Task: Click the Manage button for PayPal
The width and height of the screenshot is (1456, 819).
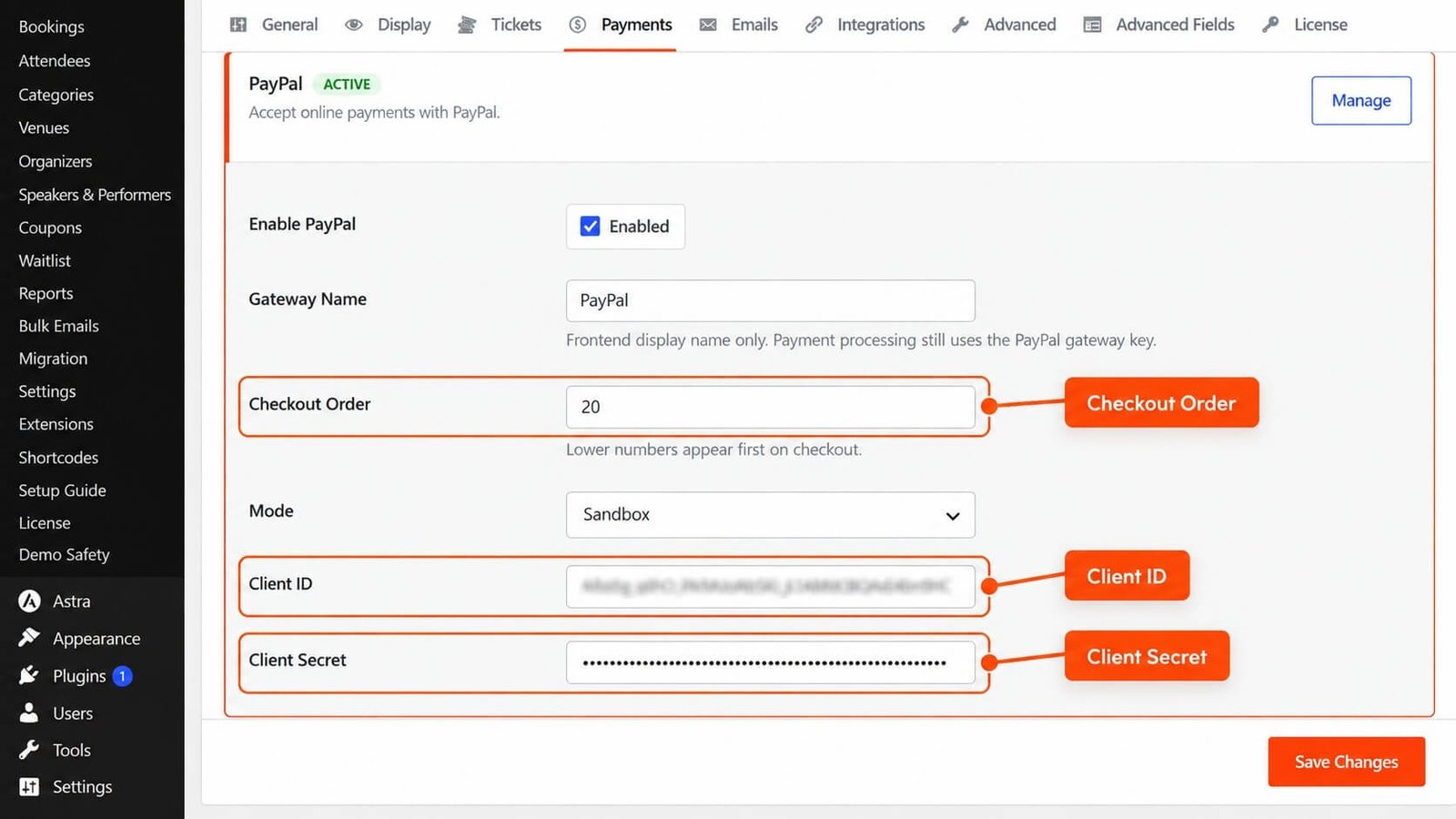Action: click(x=1361, y=100)
